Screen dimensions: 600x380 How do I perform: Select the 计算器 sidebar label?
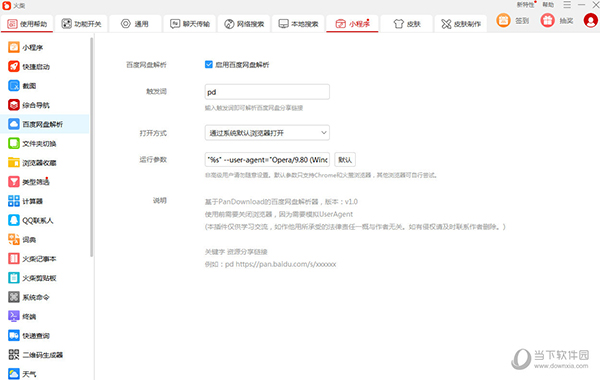pyautogui.click(x=33, y=201)
